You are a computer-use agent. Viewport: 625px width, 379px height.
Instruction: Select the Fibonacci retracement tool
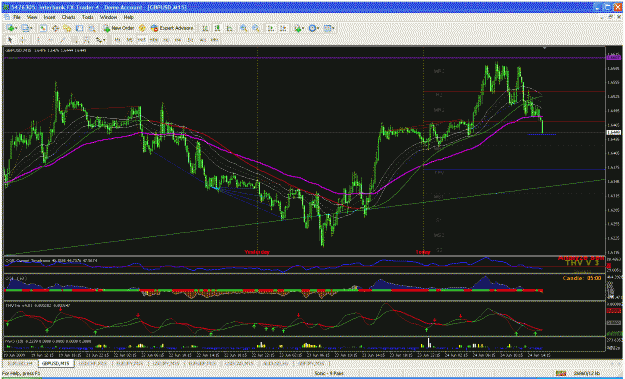click(x=86, y=40)
